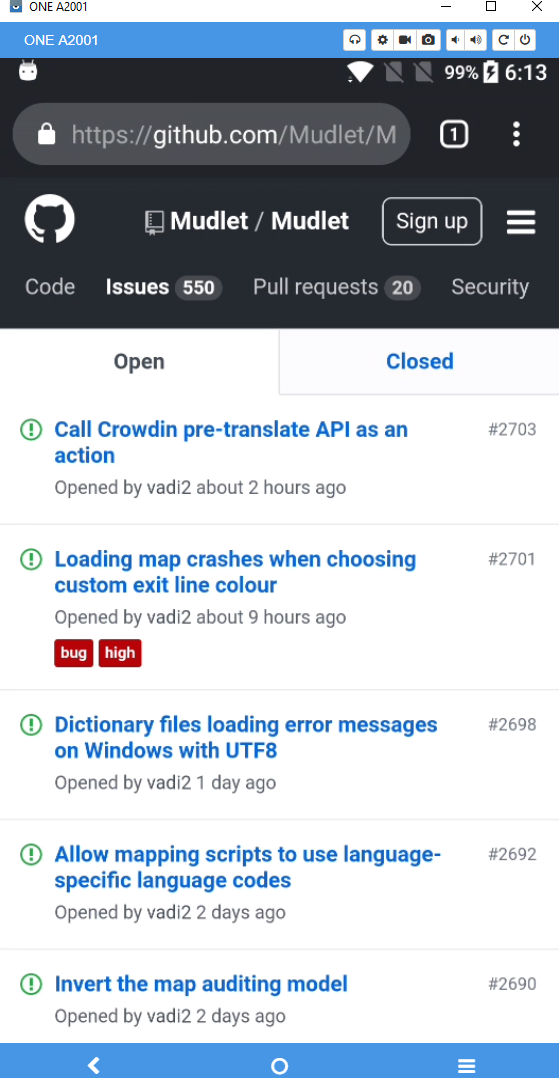Click text Opened by vadi2 about 2 hours ago
The image size is (559, 1078).
(x=200, y=488)
